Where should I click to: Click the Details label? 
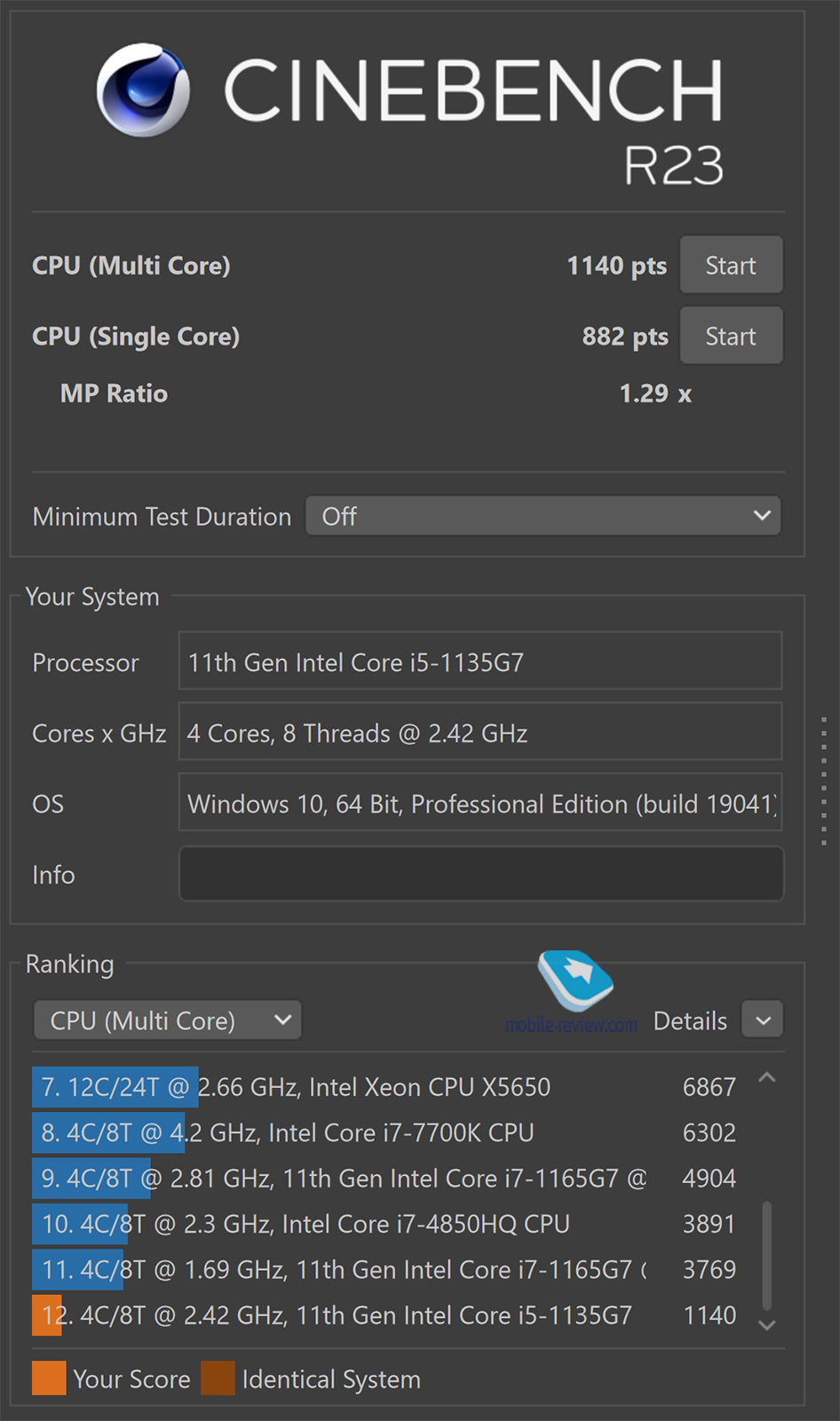[690, 1021]
